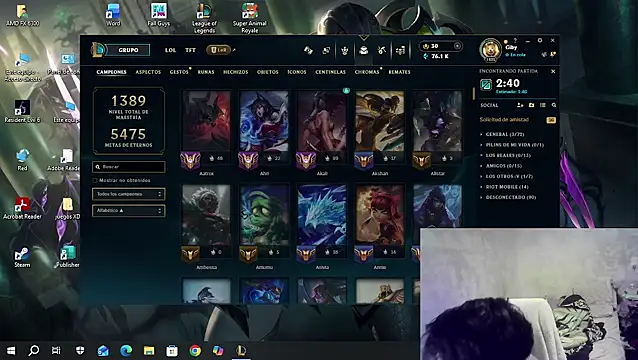This screenshot has width=638, height=360.
Task: Open Fall Guys desktop shortcut
Action: 159,15
